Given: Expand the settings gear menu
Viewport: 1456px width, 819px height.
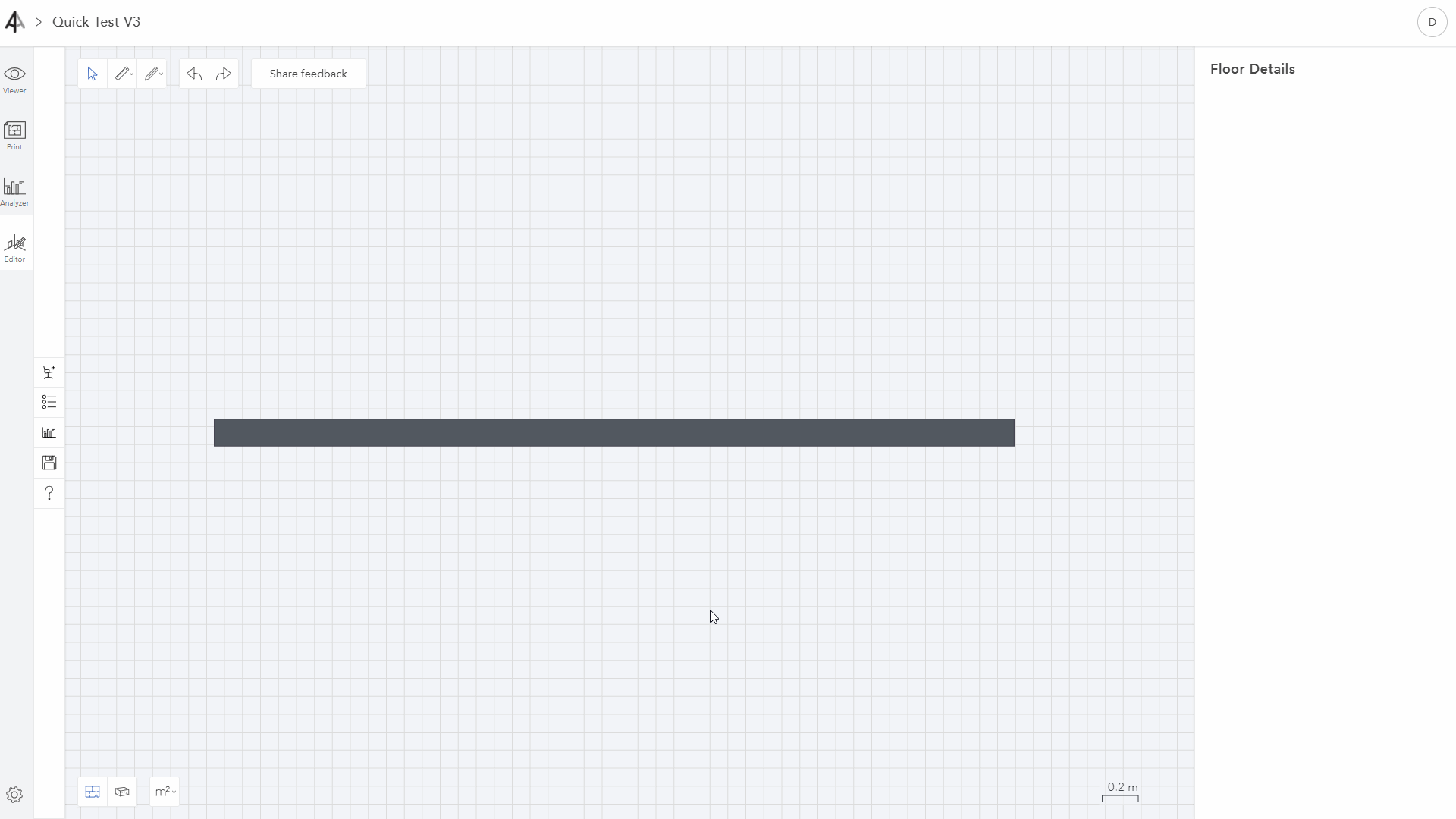Looking at the screenshot, I should [14, 795].
